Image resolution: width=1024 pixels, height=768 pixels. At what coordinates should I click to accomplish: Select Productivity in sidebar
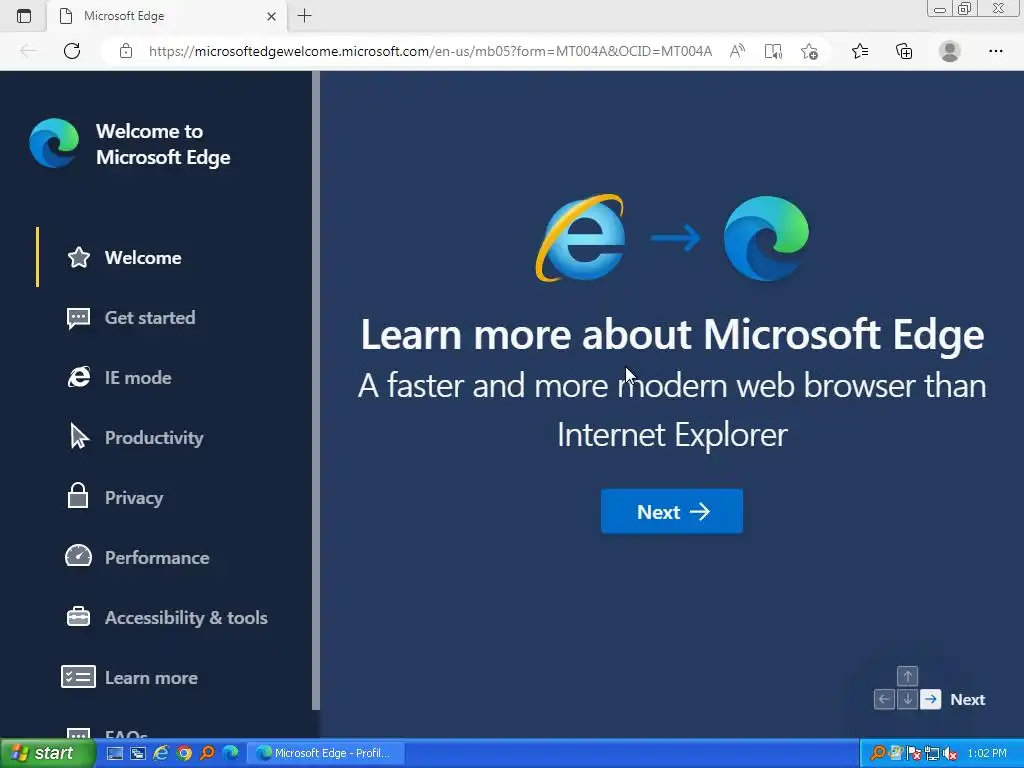click(x=153, y=438)
